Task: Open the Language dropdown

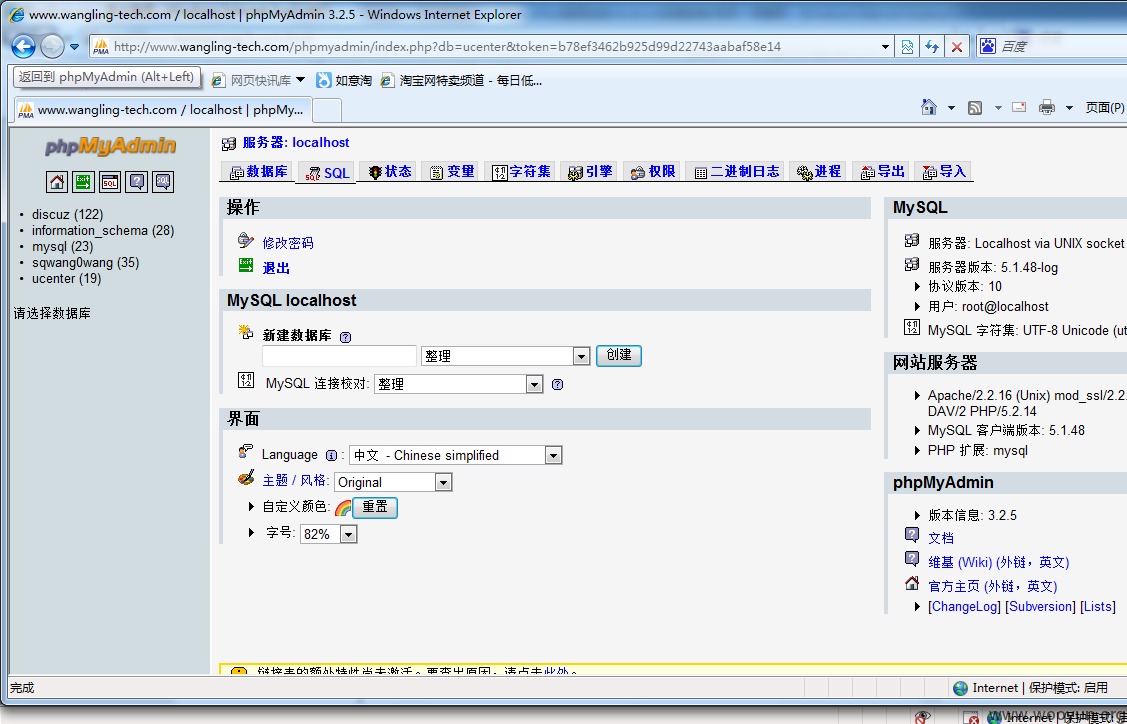Action: [456, 455]
